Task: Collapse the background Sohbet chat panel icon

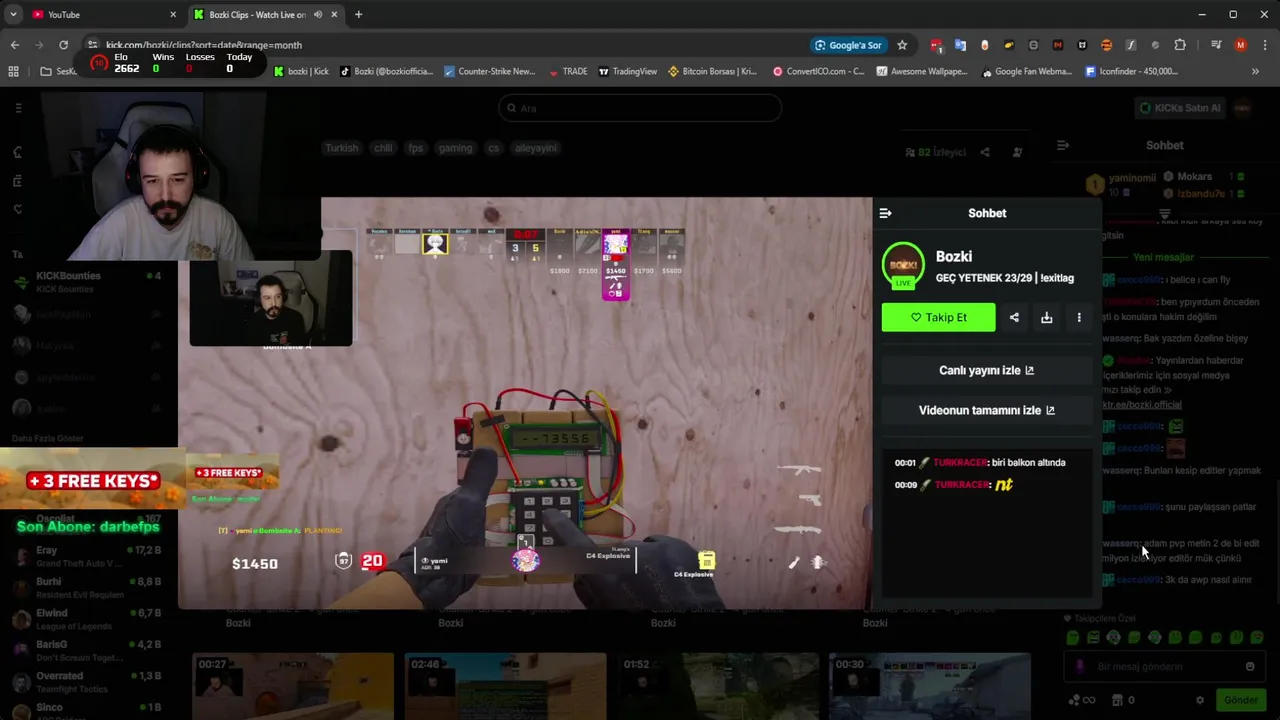Action: pyautogui.click(x=1063, y=145)
